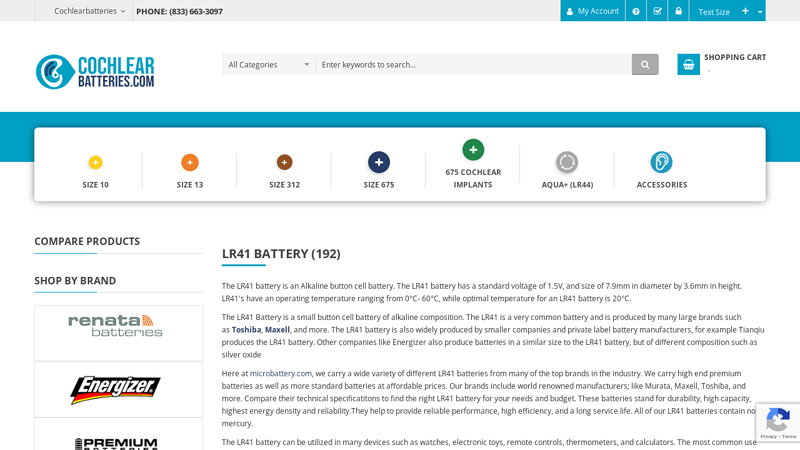The image size is (800, 450).
Task: Open the Cochlearbatteries store dropdown
Action: pyautogui.click(x=89, y=11)
